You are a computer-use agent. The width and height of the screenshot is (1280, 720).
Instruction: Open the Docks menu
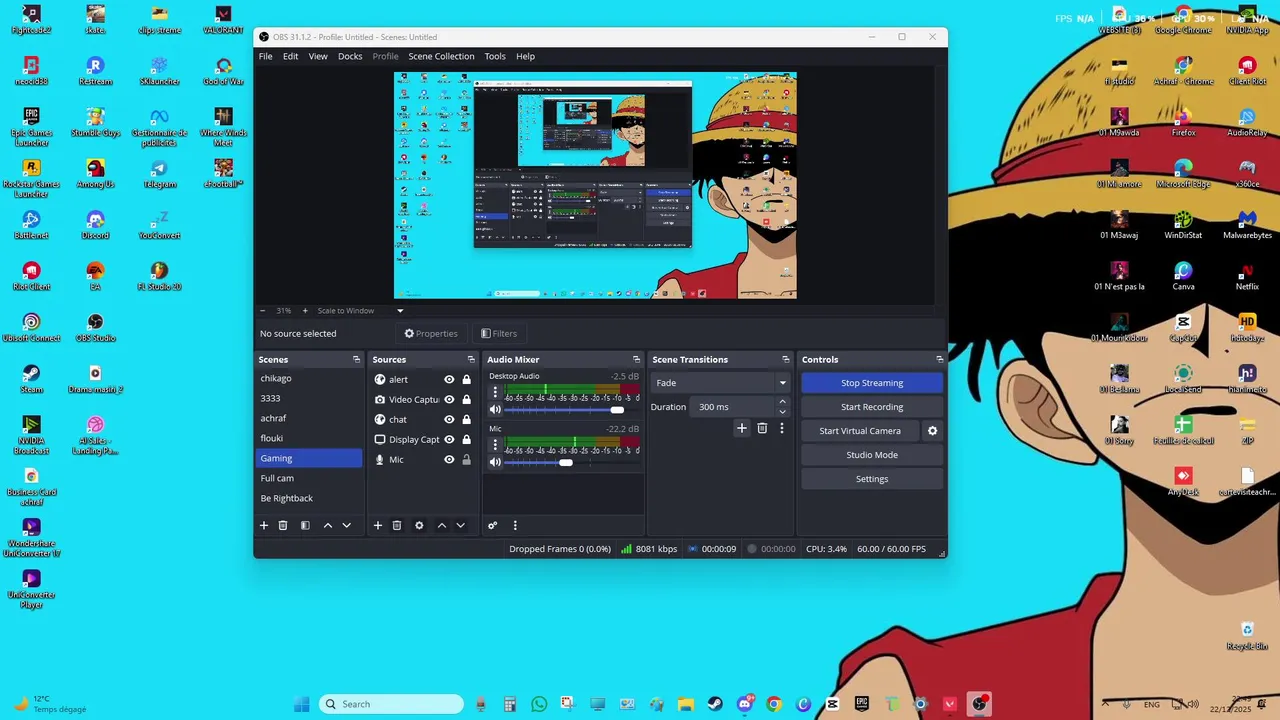pos(350,56)
